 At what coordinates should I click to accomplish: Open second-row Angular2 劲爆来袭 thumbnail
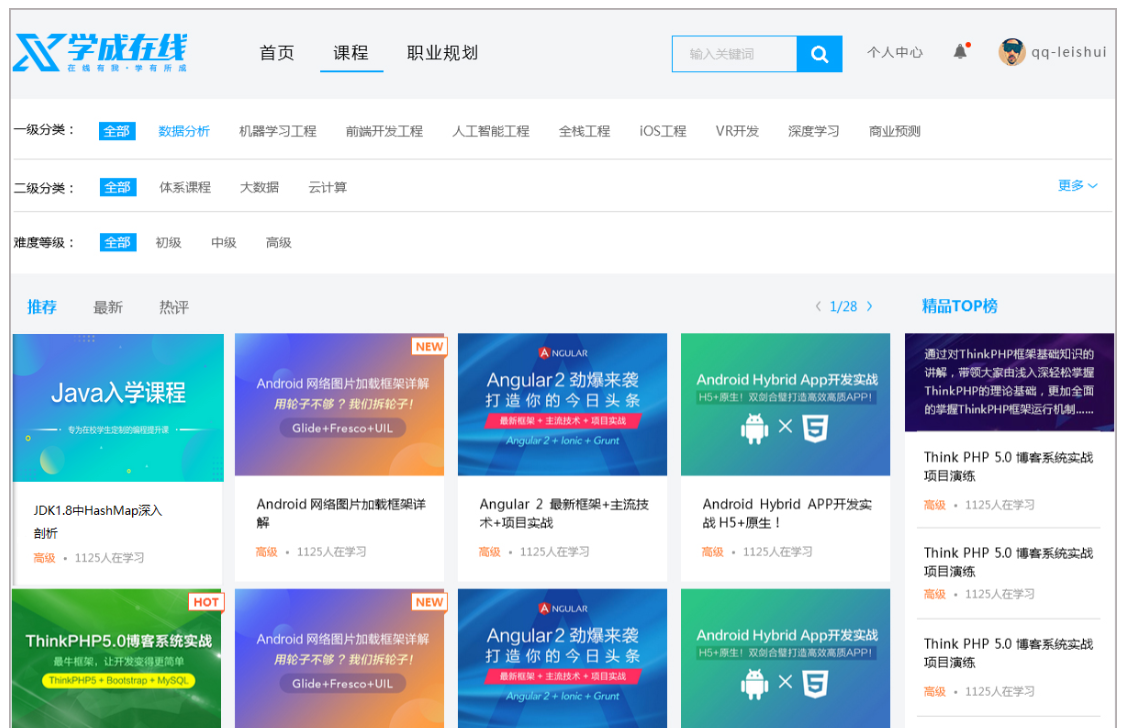562,659
